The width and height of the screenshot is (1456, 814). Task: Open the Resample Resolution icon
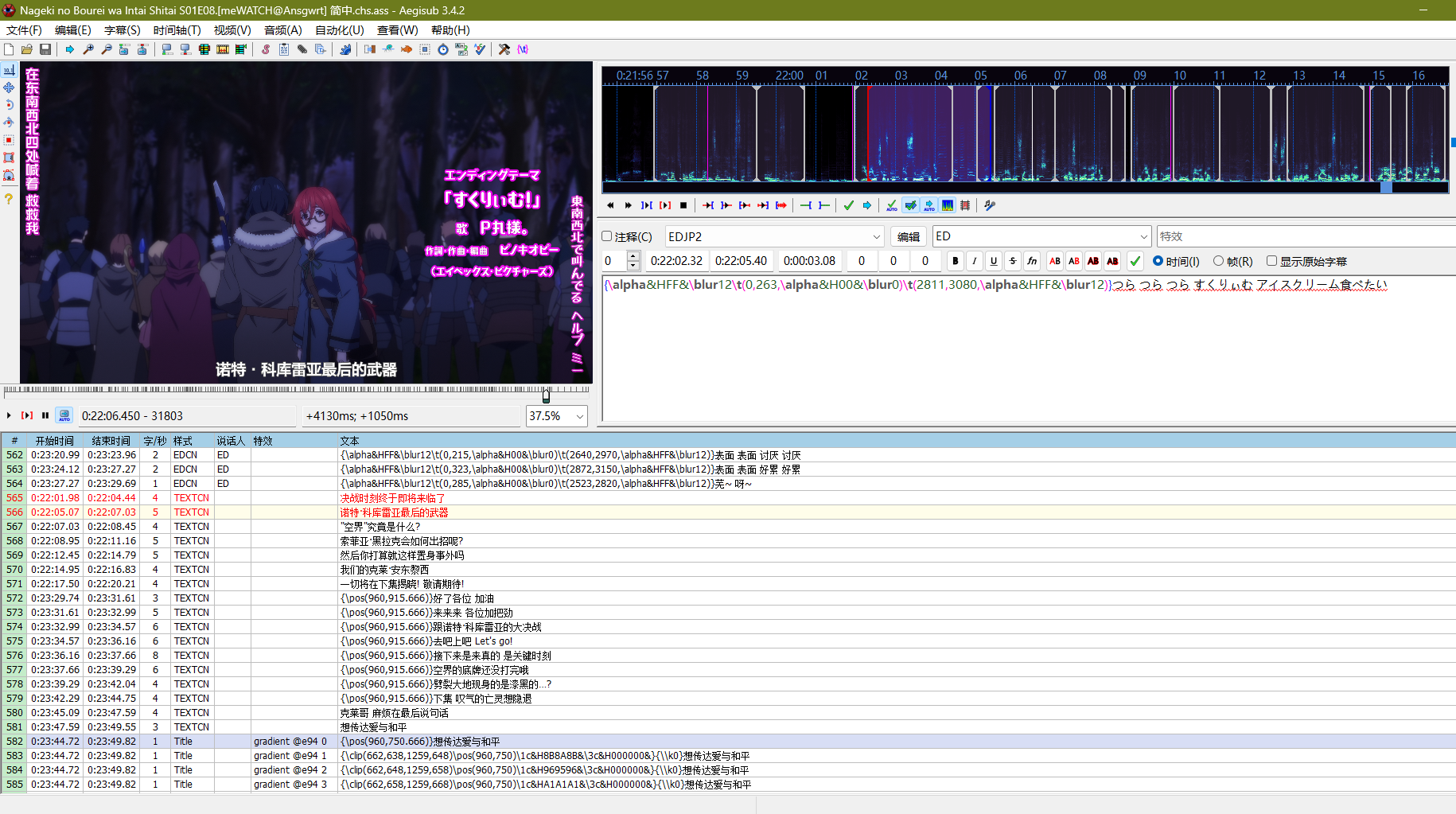pos(425,49)
